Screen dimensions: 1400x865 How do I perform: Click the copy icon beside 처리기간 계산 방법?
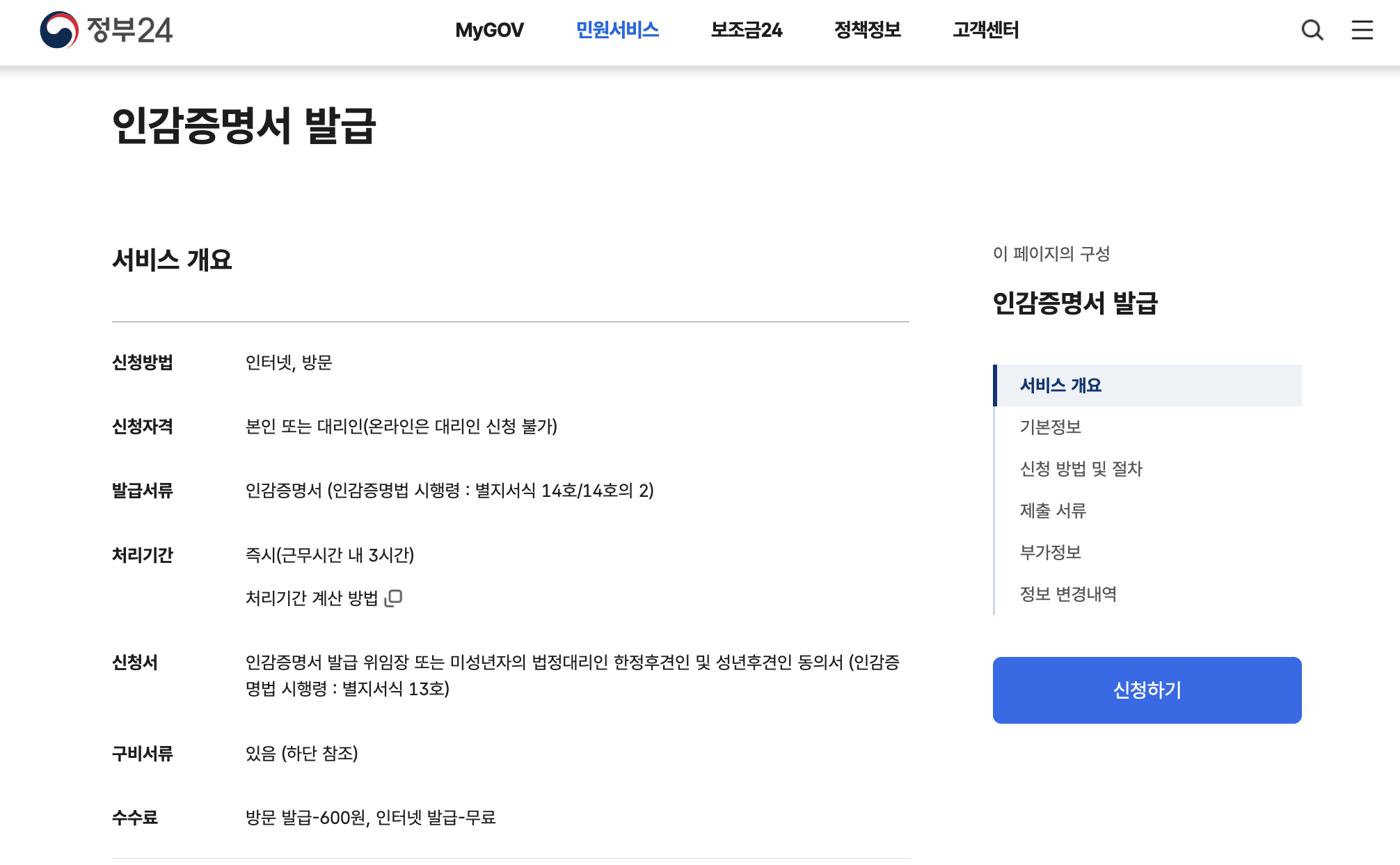tap(394, 597)
